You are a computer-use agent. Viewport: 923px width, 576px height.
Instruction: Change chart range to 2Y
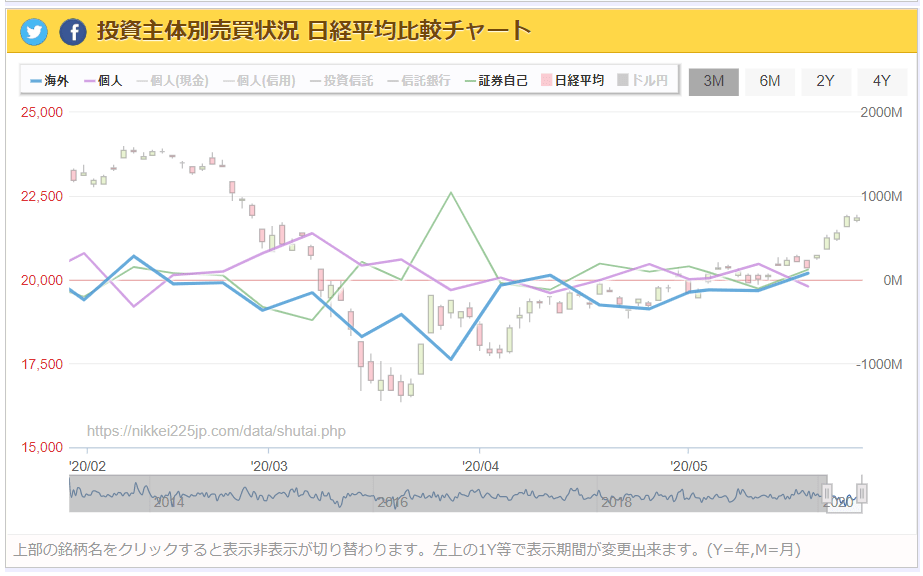[825, 81]
